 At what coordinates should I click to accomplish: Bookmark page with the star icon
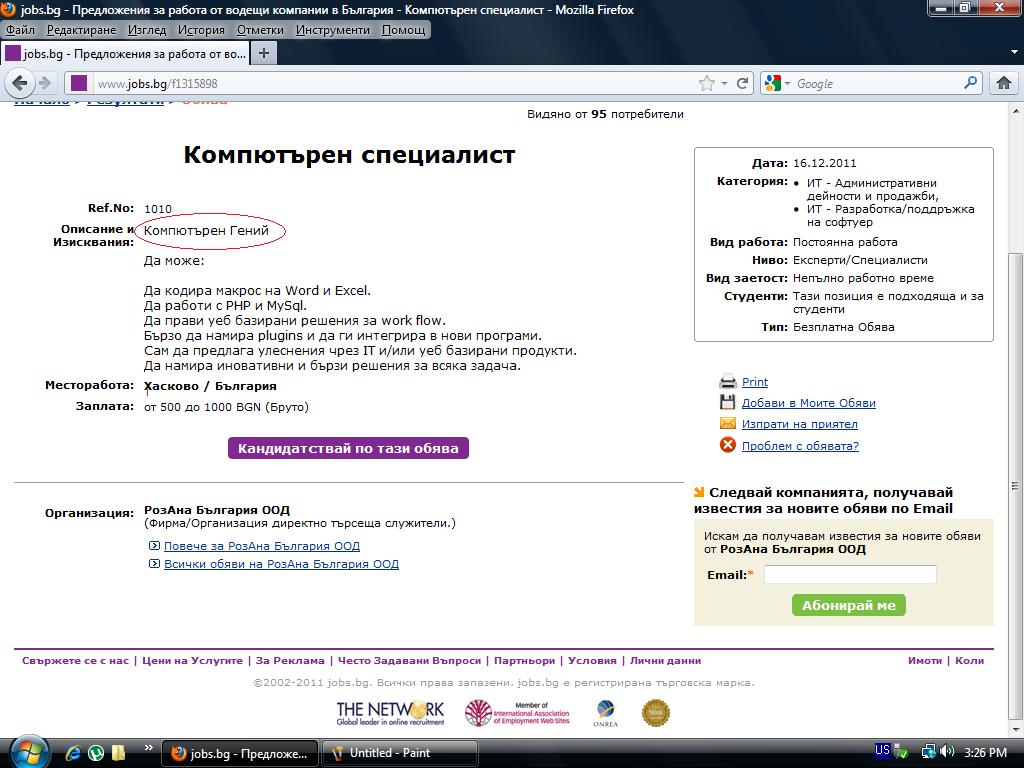point(706,83)
